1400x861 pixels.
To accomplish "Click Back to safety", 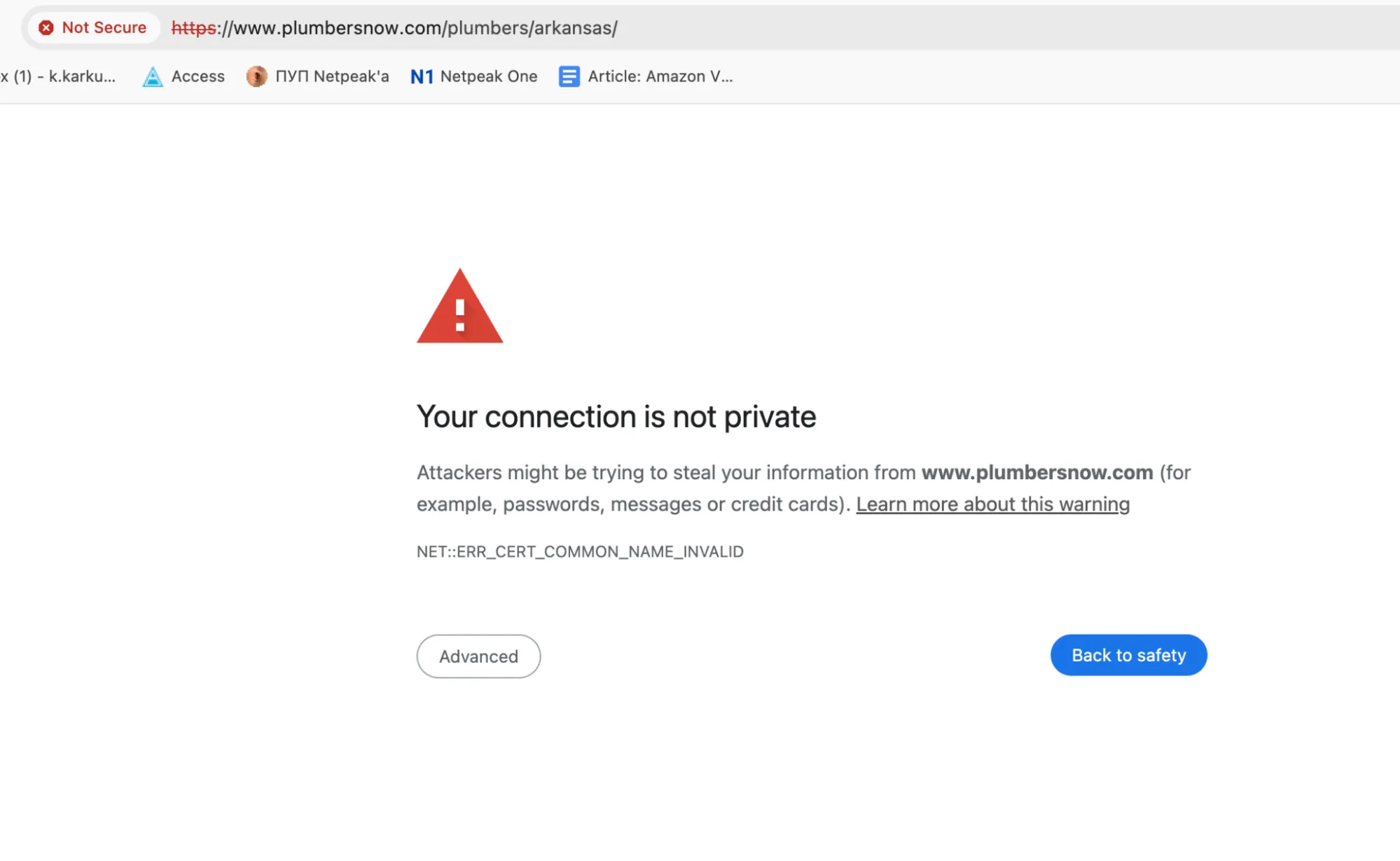I will (x=1128, y=654).
